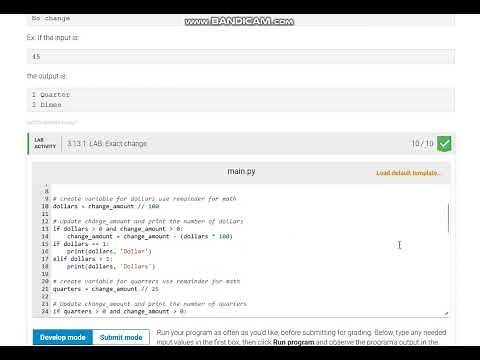The image size is (480, 360).
Task: Click code line 10 dollars assignment
Action: pyautogui.click(x=106, y=206)
